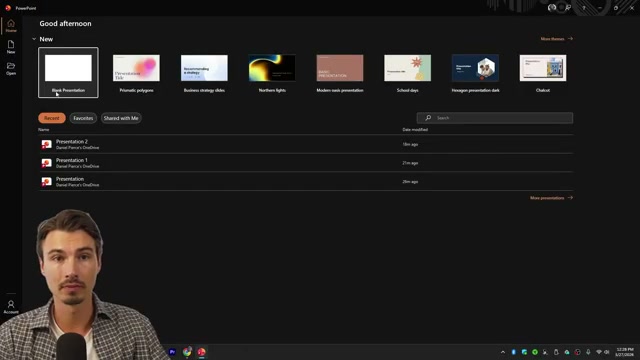Click the PowerPoint taskbar icon
Image resolution: width=640 pixels, height=360 pixels.
tap(202, 352)
